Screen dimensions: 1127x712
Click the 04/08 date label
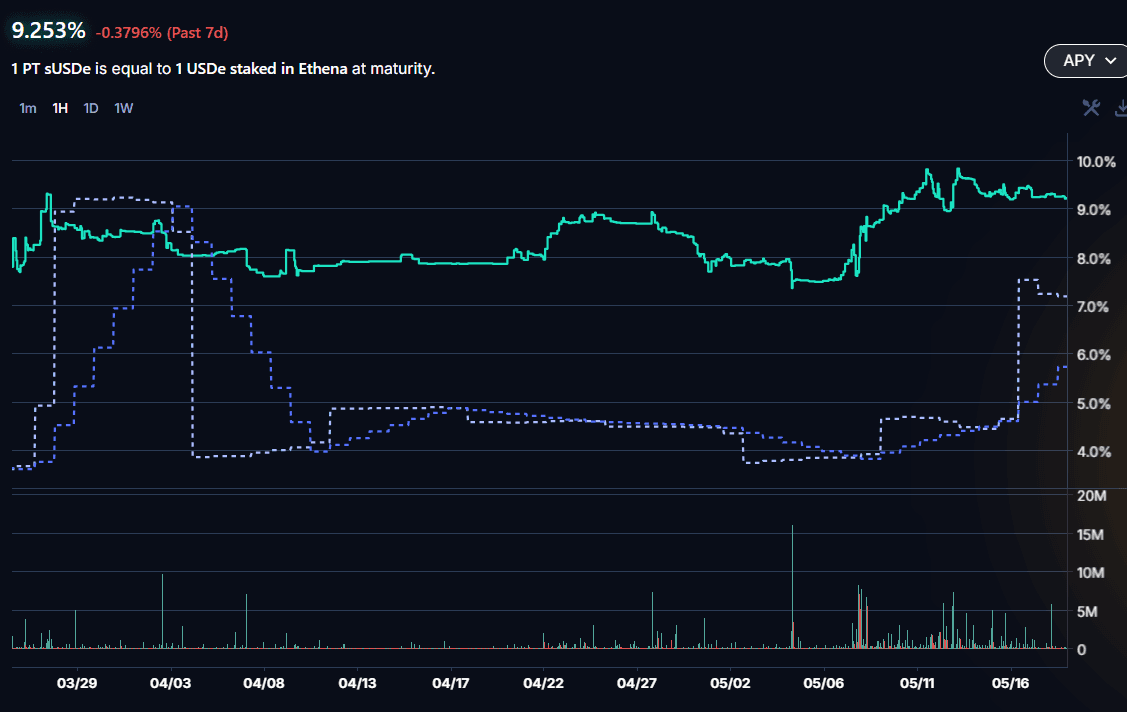pos(264,683)
